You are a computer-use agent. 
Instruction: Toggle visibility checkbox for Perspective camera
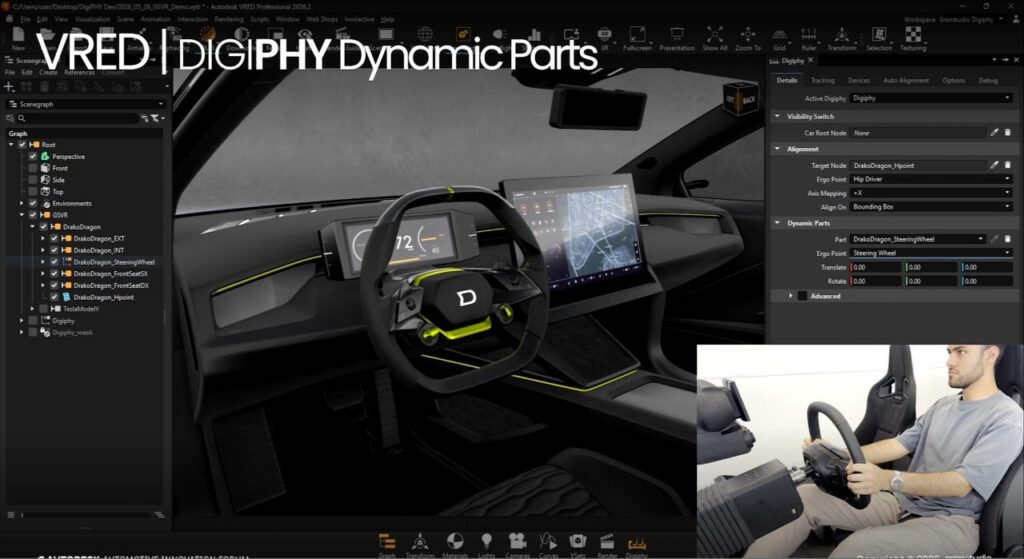coord(33,157)
